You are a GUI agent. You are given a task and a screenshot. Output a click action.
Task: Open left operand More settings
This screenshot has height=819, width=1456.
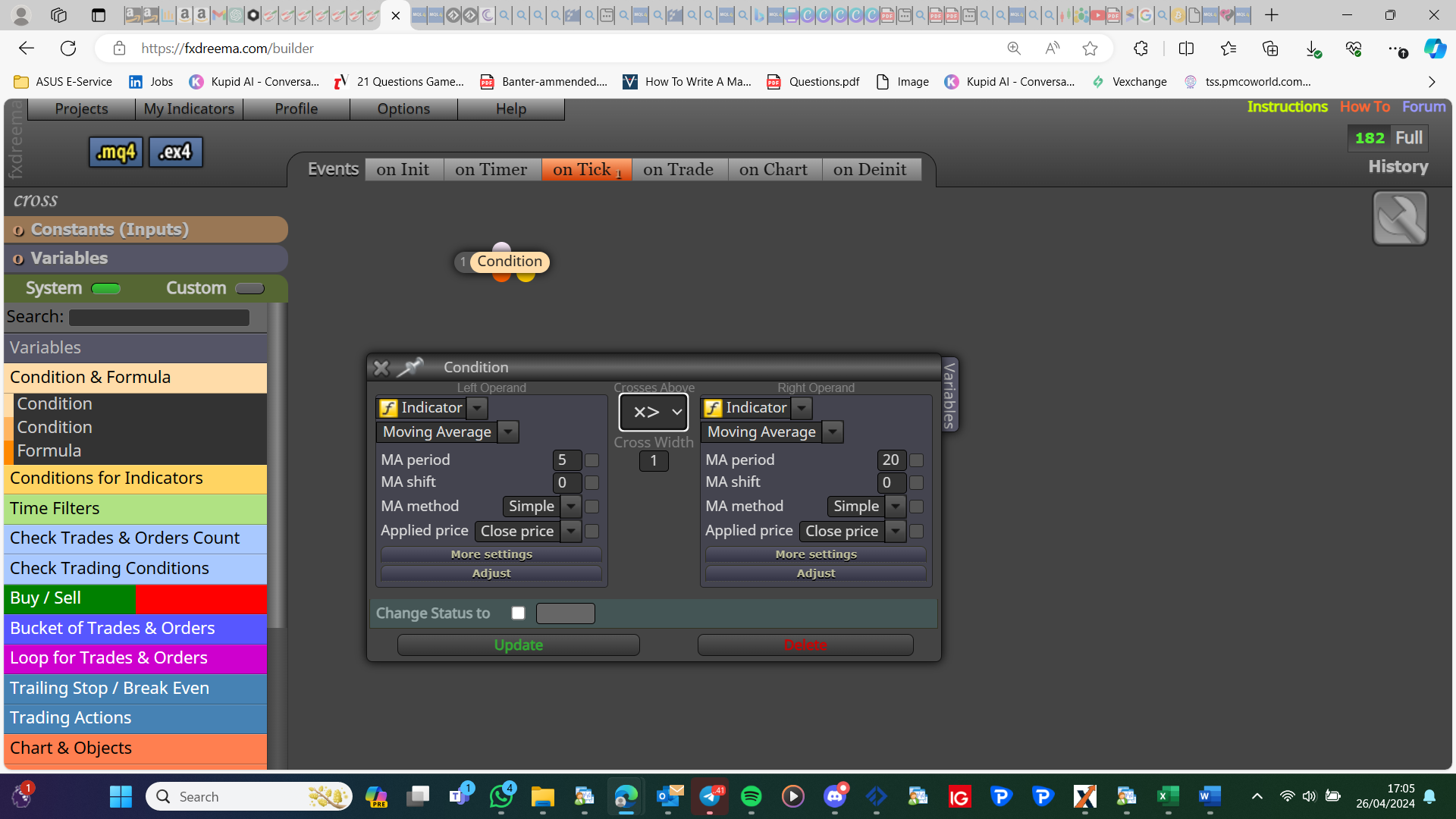(491, 554)
